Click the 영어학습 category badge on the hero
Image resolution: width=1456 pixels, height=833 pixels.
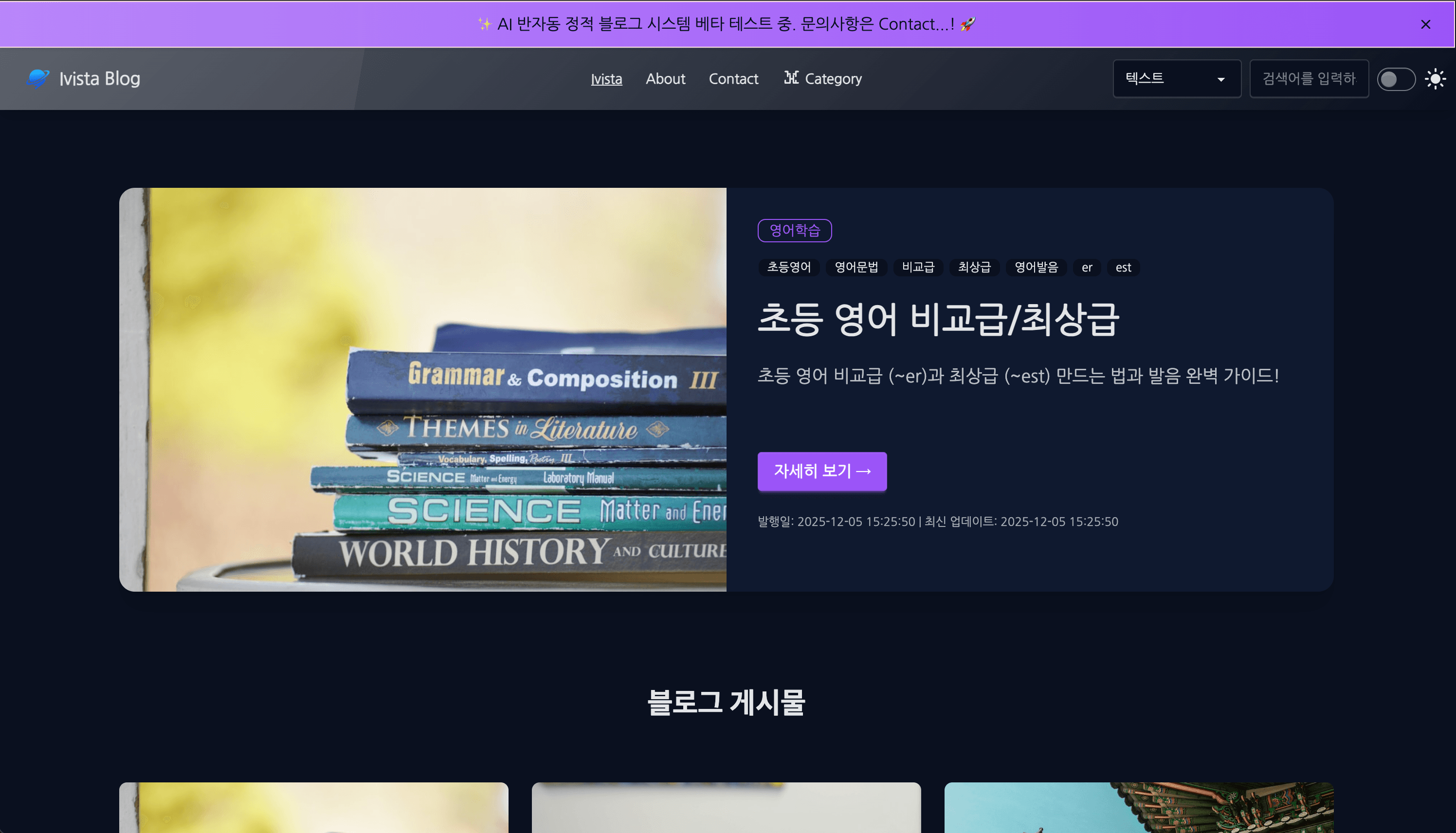coord(794,231)
